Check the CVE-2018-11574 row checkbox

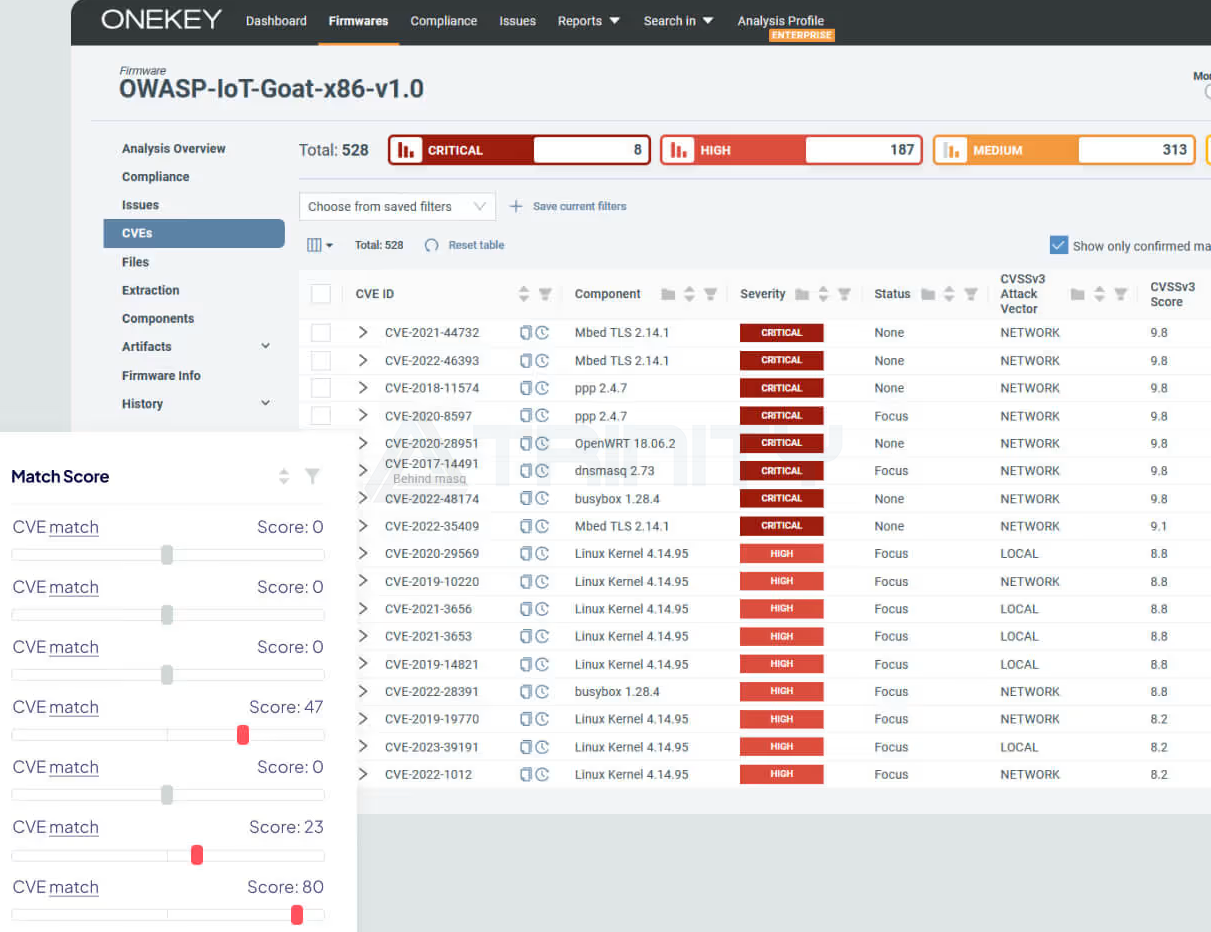321,388
